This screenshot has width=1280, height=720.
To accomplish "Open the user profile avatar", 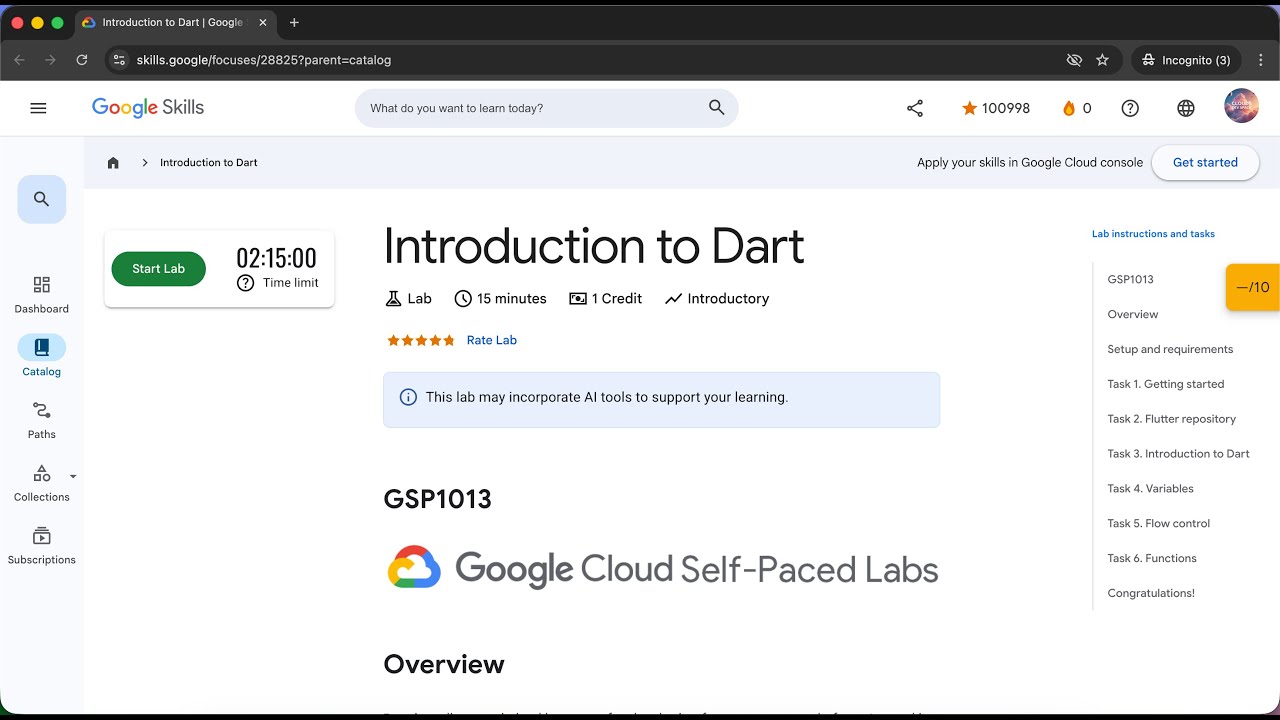I will (1241, 107).
